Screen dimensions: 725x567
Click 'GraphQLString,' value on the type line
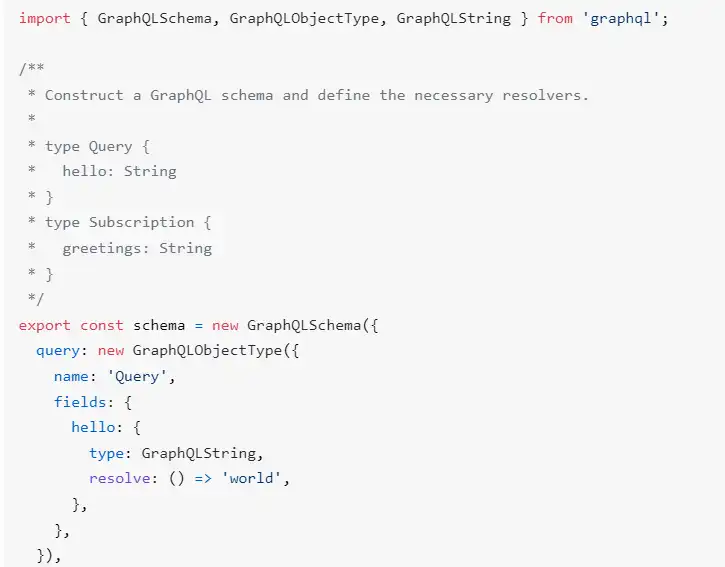(x=203, y=453)
